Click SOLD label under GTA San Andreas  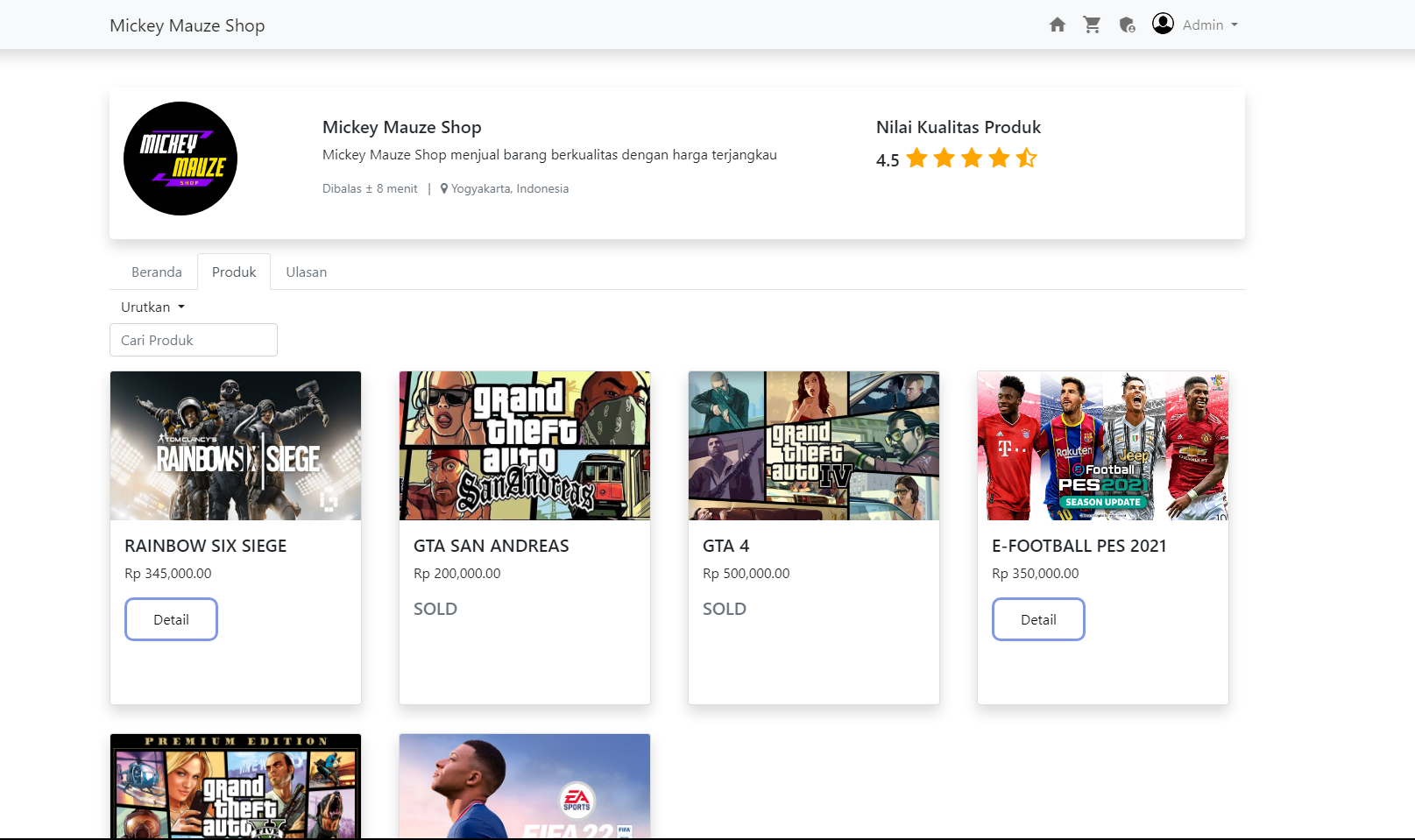(x=435, y=609)
